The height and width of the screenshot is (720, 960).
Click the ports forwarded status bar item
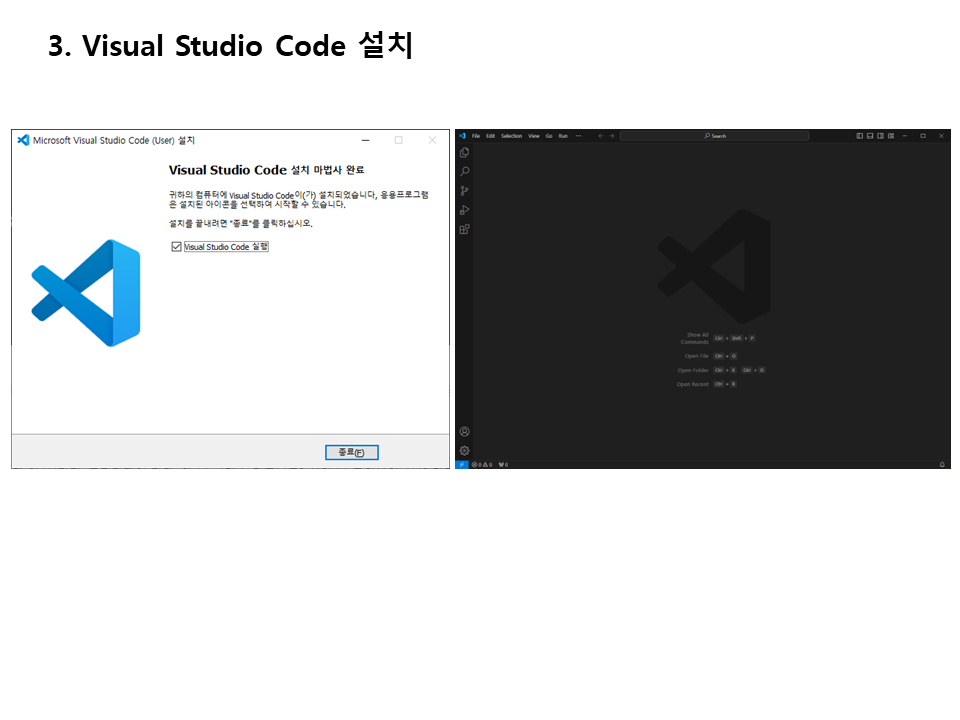click(x=503, y=465)
